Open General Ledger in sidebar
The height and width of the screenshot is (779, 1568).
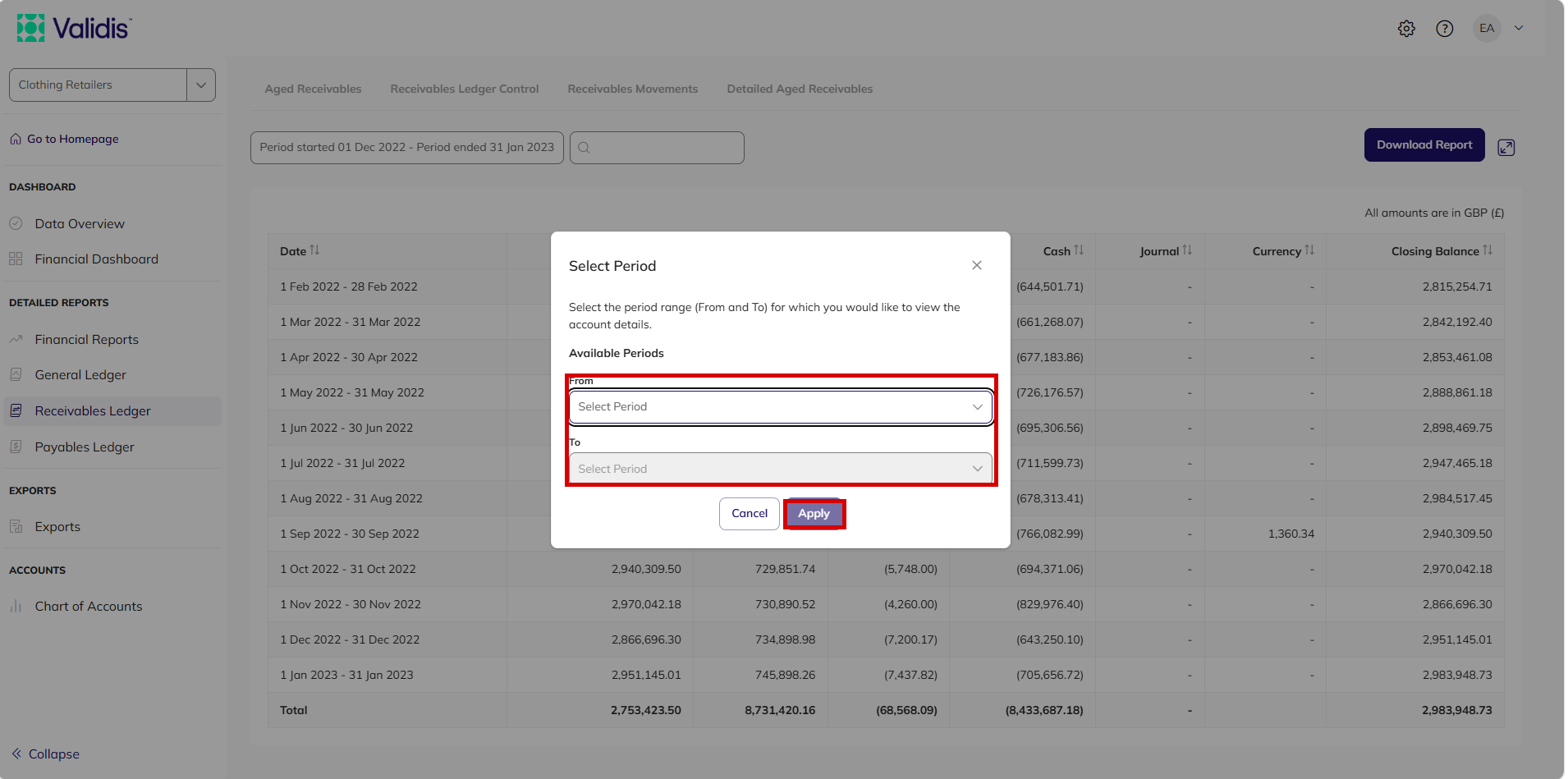point(80,375)
